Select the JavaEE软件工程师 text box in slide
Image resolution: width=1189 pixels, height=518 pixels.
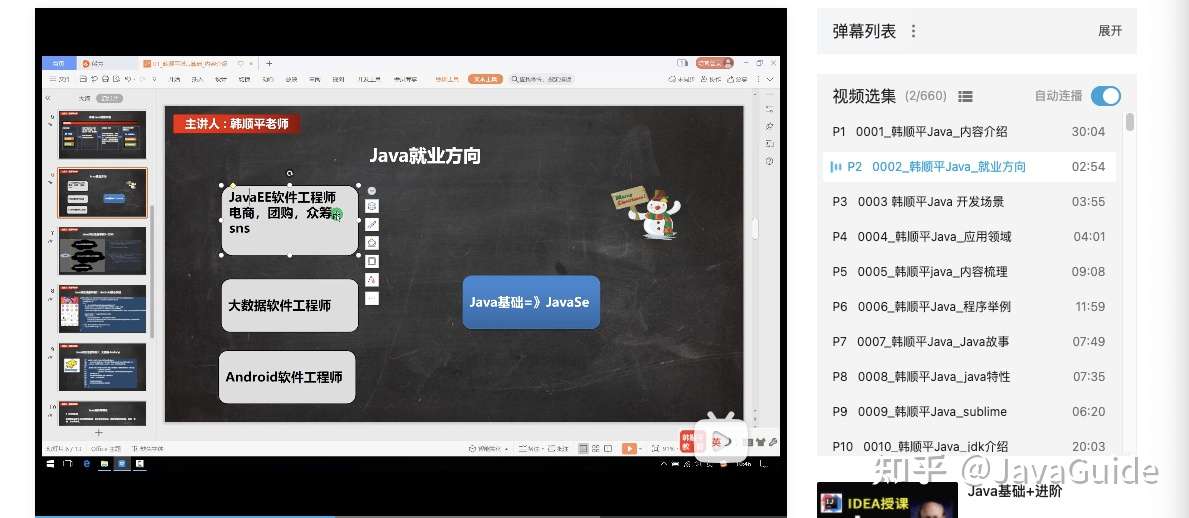coord(290,220)
